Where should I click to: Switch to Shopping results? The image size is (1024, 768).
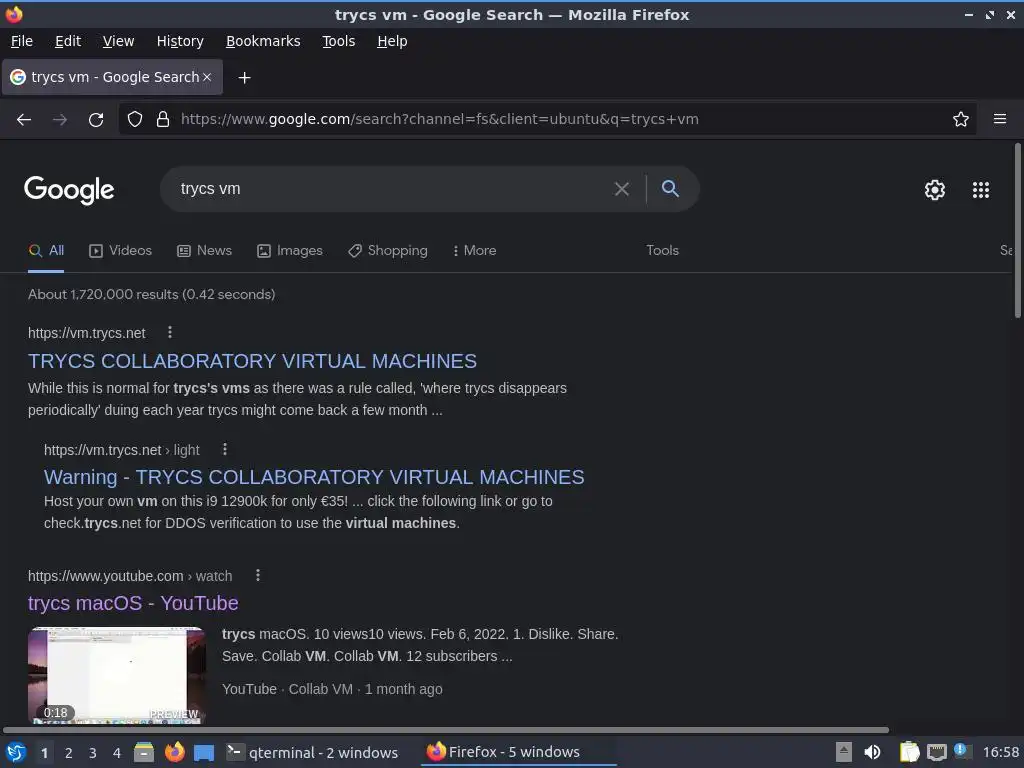388,251
